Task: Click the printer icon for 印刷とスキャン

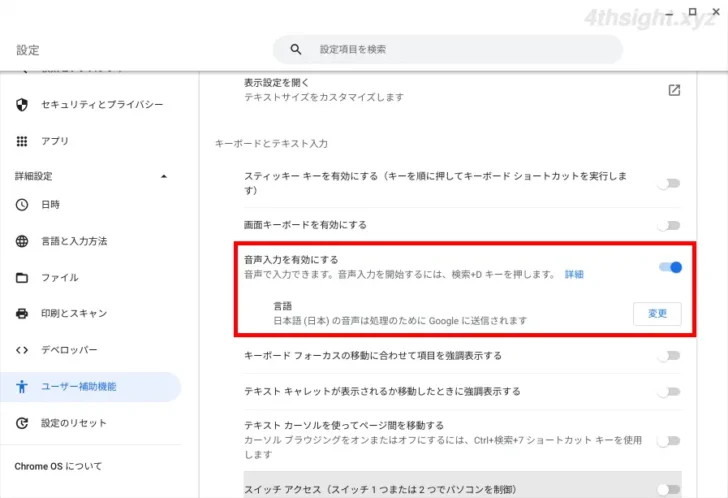Action: click(x=22, y=314)
